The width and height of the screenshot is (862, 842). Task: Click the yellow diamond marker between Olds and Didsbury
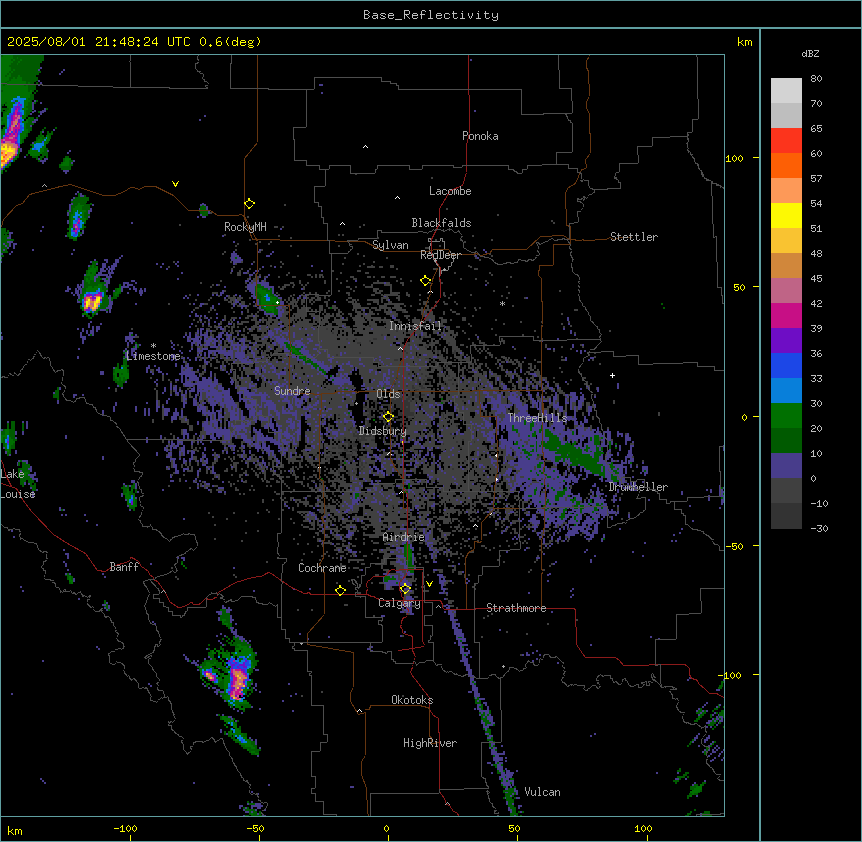point(388,417)
